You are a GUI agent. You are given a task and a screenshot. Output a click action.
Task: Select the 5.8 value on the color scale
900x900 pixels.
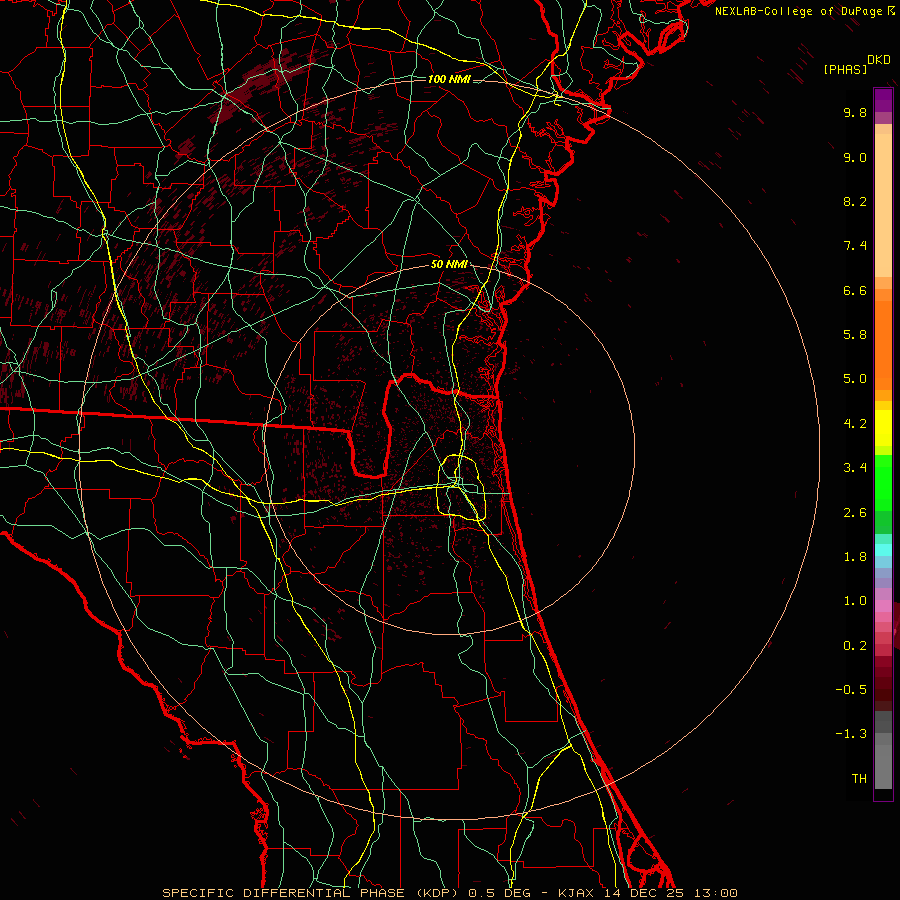click(855, 335)
